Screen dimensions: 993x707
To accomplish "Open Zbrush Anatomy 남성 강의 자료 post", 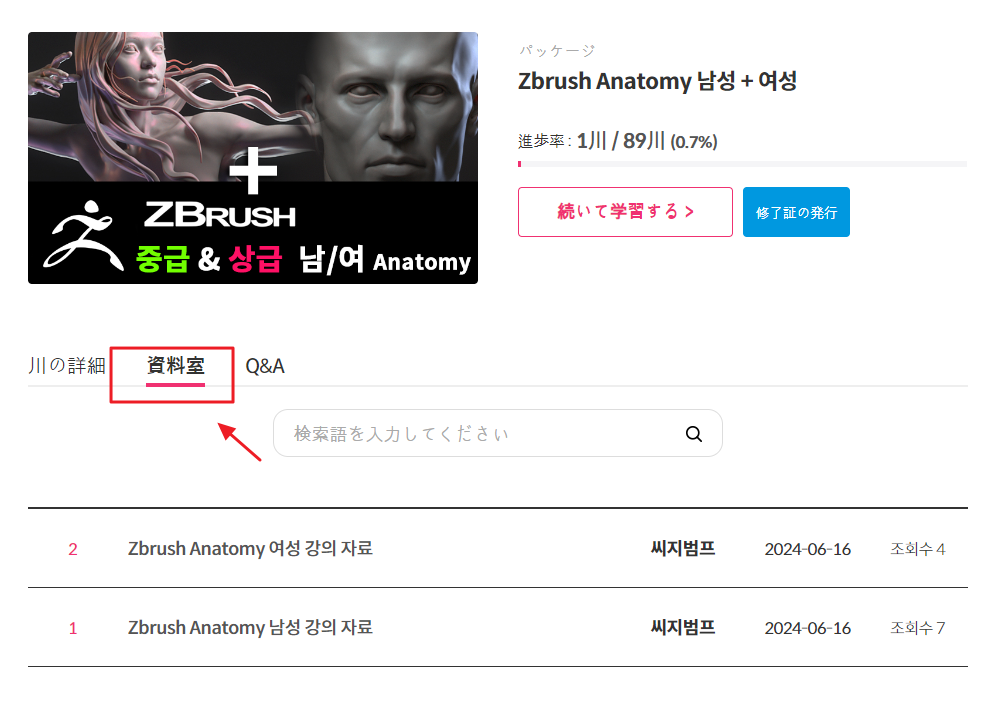I will click(x=250, y=627).
